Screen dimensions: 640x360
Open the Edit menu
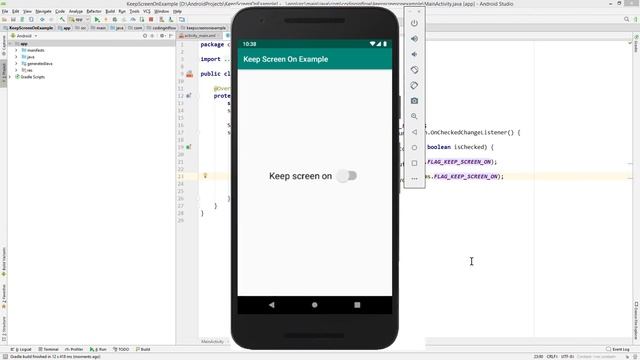[16, 11]
